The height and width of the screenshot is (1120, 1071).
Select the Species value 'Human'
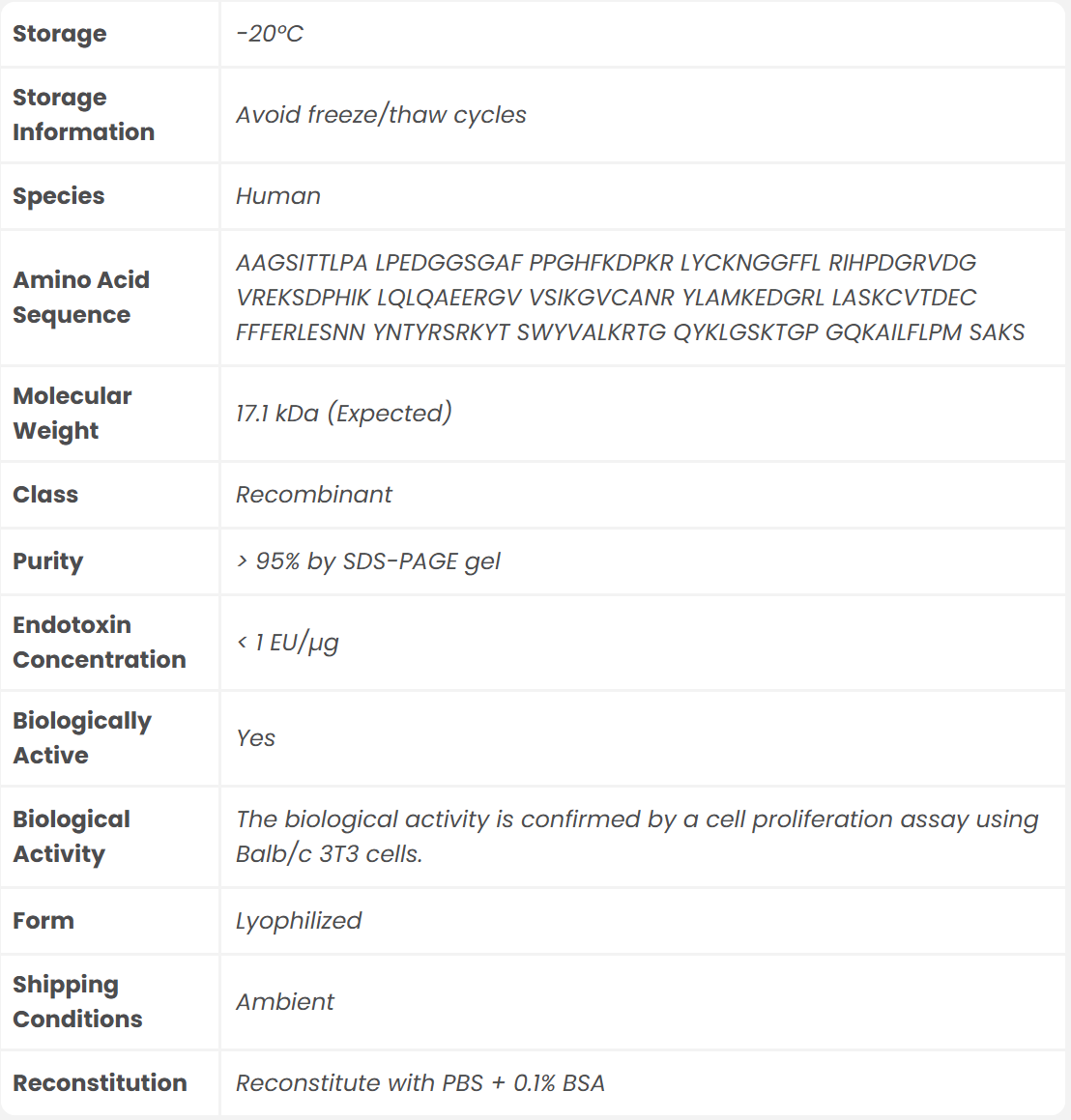point(278,196)
